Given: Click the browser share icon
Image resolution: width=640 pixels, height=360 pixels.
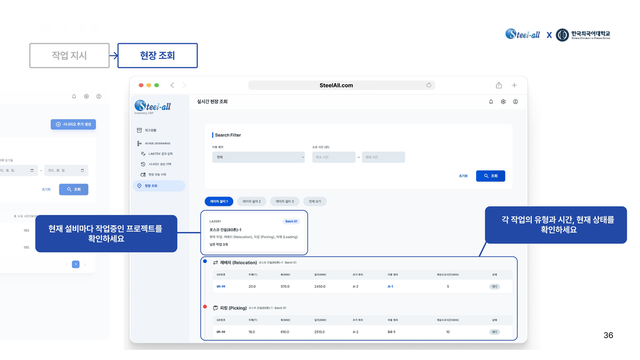Looking at the screenshot, I should coord(499,85).
